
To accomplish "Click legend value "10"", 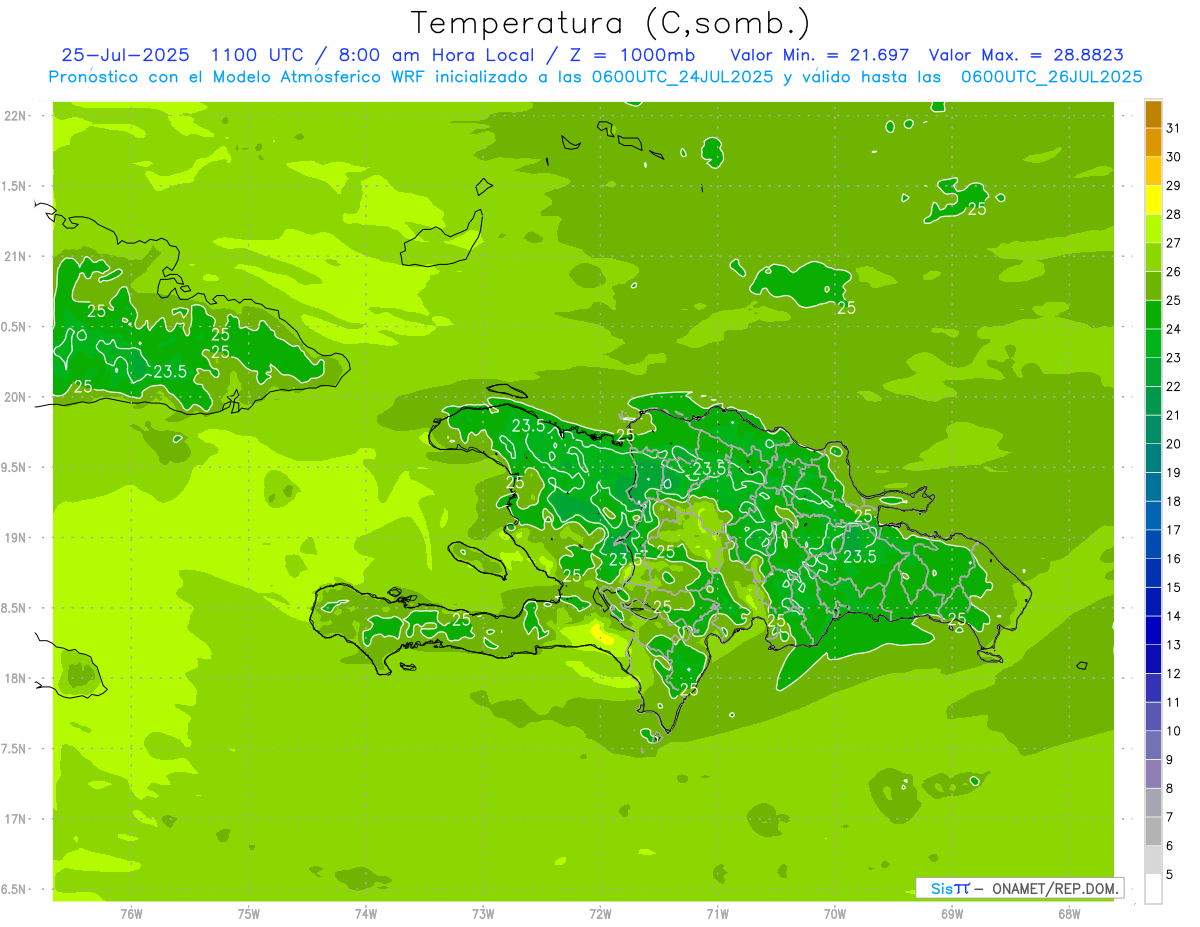I will click(x=1174, y=731).
